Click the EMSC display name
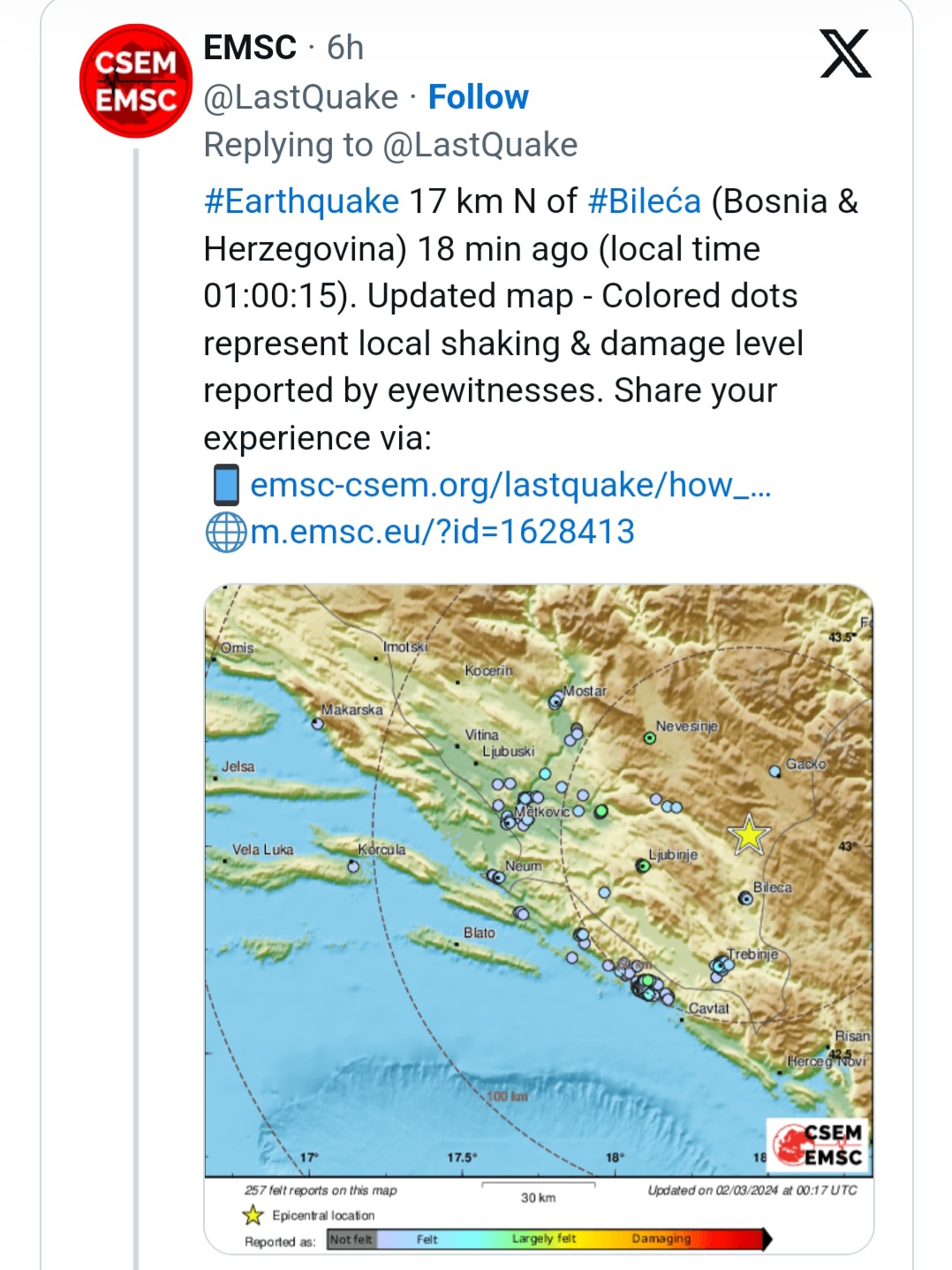The image size is (952, 1270). [x=250, y=48]
